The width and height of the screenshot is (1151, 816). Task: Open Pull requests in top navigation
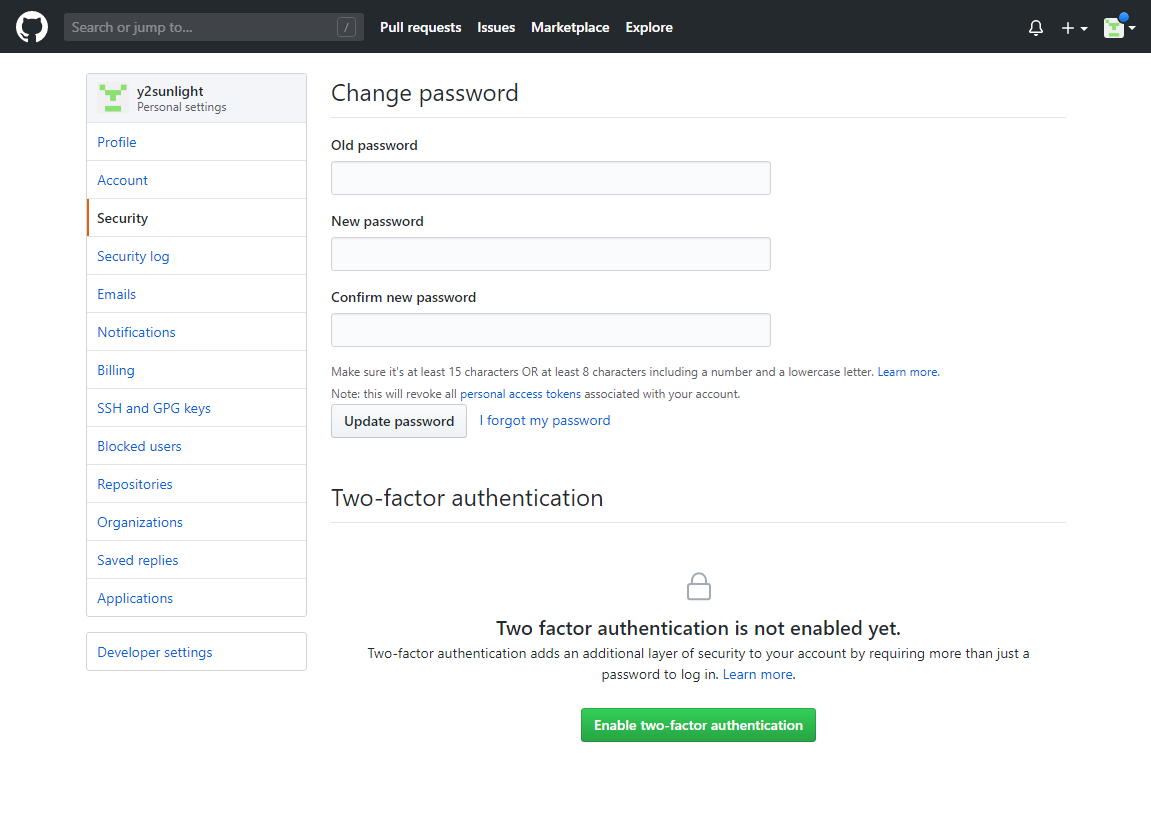pos(420,27)
